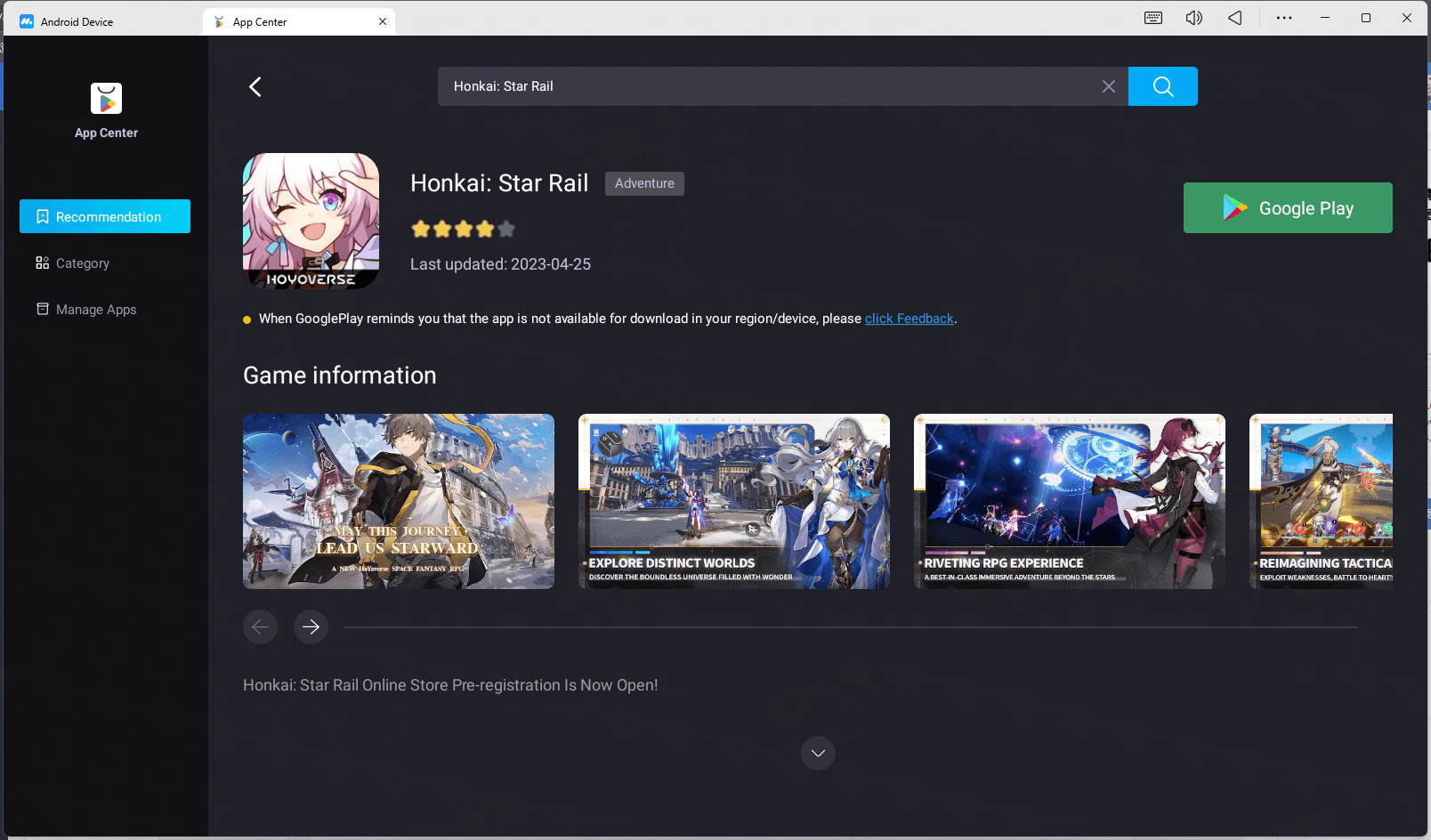Viewport: 1431px width, 840px height.
Task: Open Manage Apps in the sidebar
Action: 86,310
